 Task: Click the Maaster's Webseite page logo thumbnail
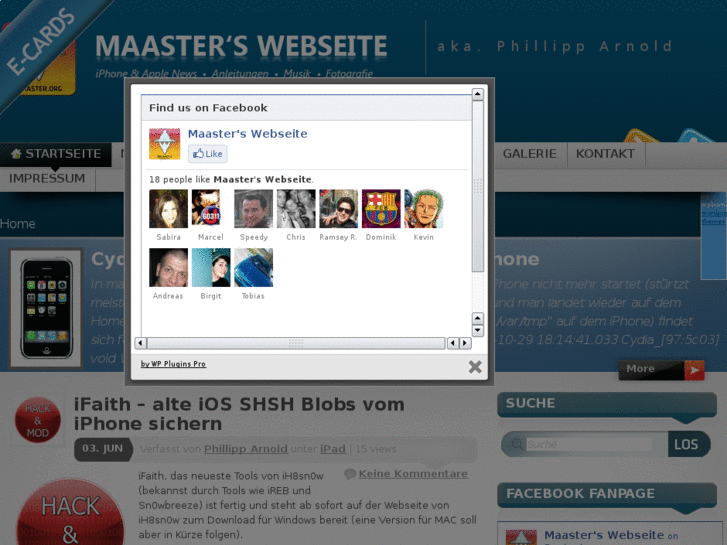pyautogui.click(x=164, y=144)
